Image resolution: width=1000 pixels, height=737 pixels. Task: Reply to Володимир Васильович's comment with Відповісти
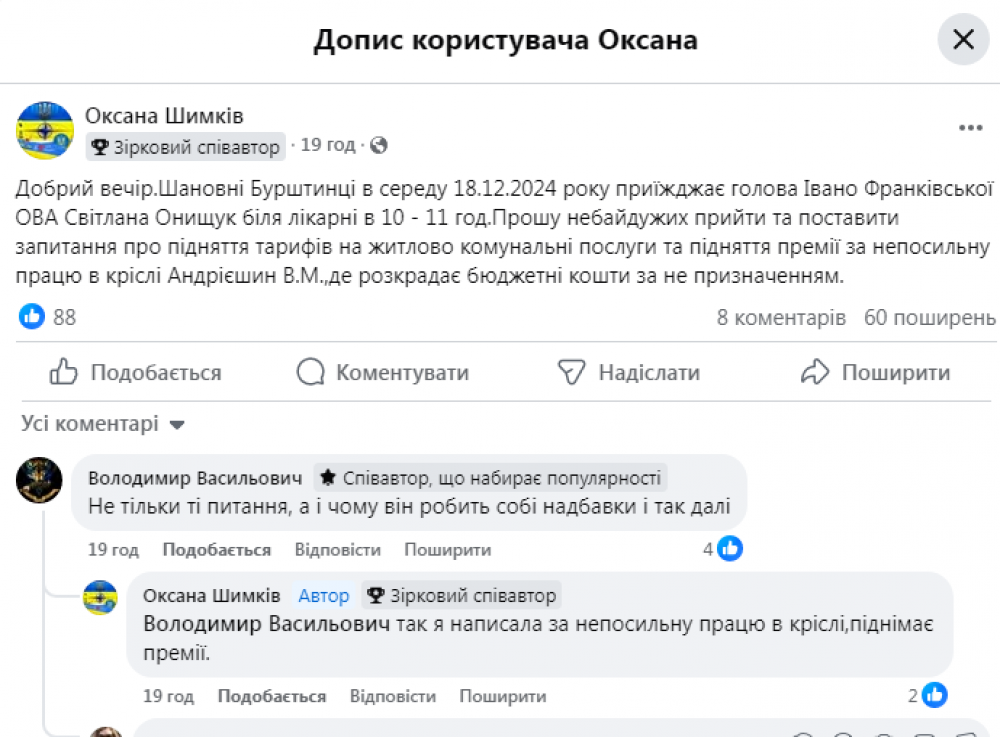[338, 550]
